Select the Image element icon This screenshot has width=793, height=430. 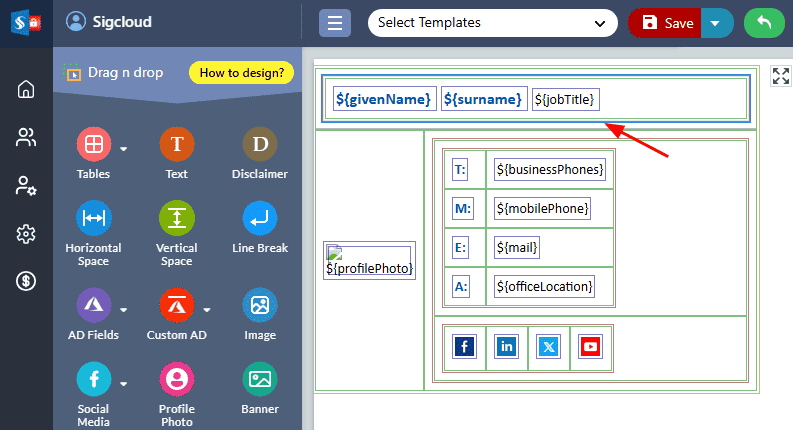coord(260,306)
